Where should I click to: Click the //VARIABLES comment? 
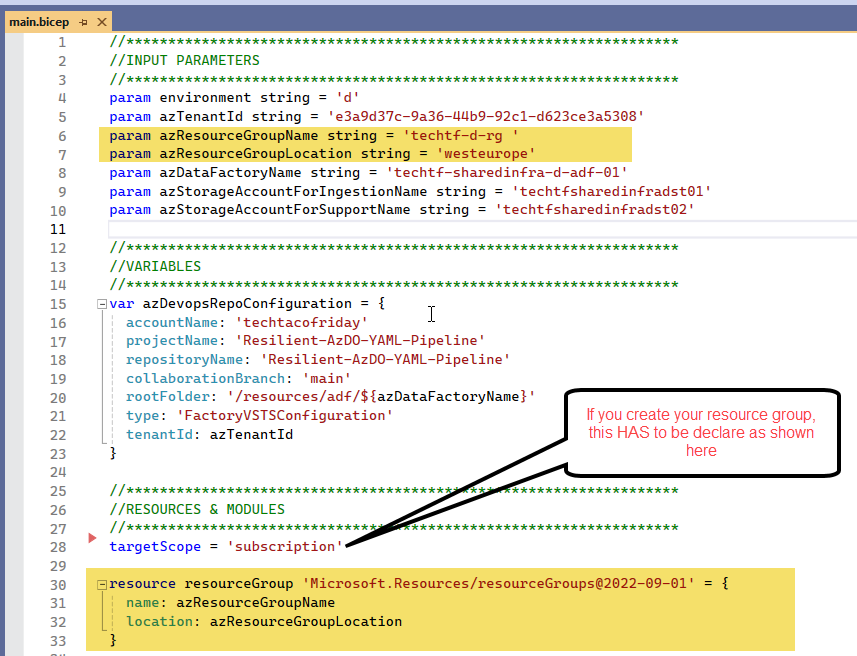[x=155, y=266]
